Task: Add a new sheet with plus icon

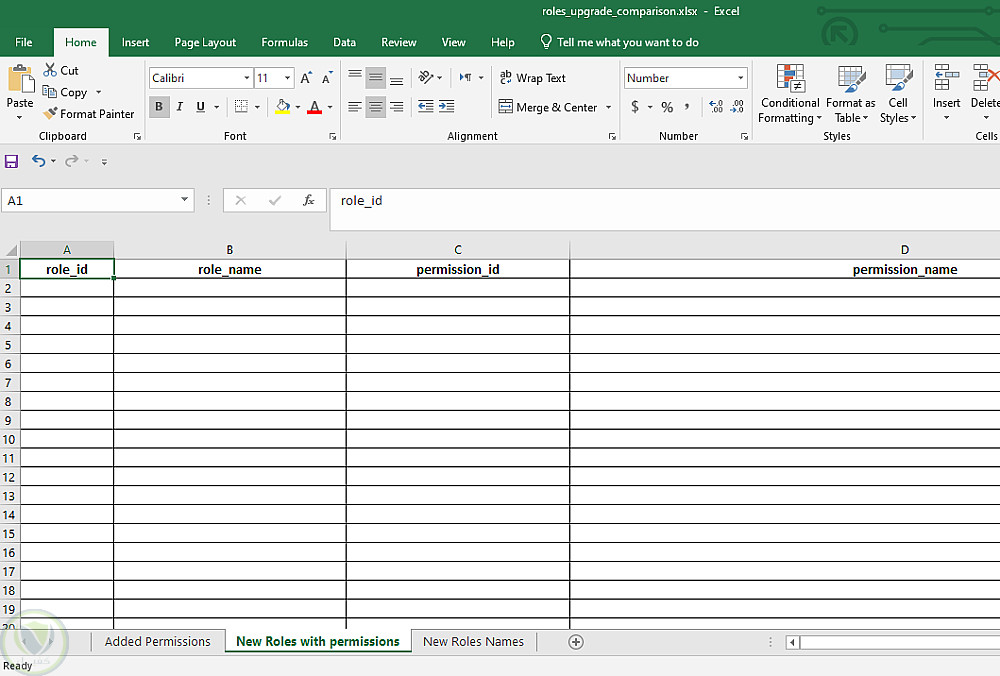Action: 576,642
